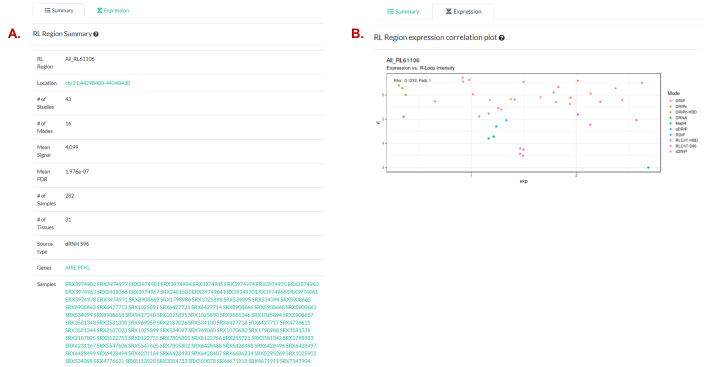The image size is (714, 367).
Task: Open sample link SRX2918366
Action: tap(112, 292)
